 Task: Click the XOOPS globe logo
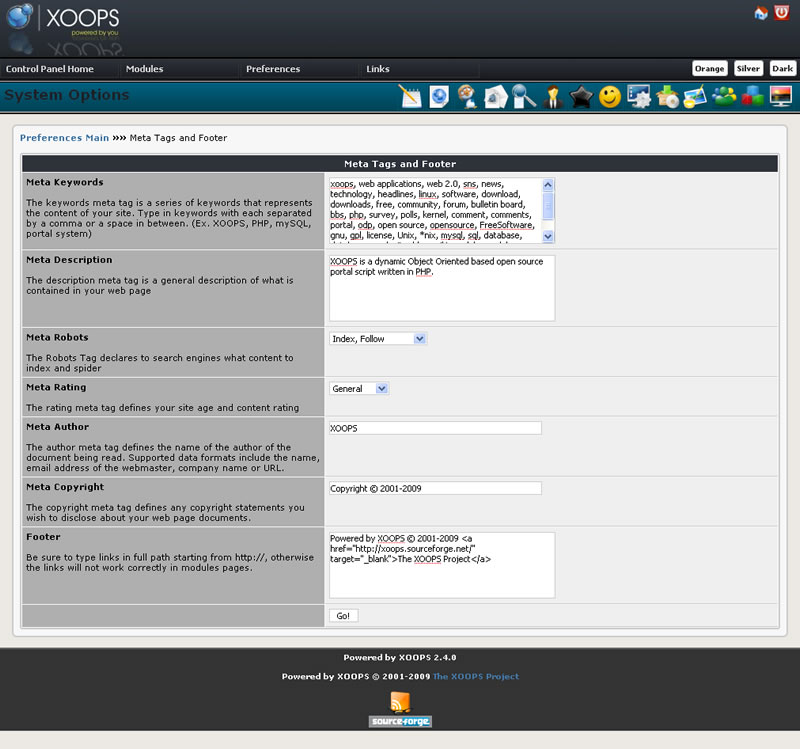[x=19, y=16]
